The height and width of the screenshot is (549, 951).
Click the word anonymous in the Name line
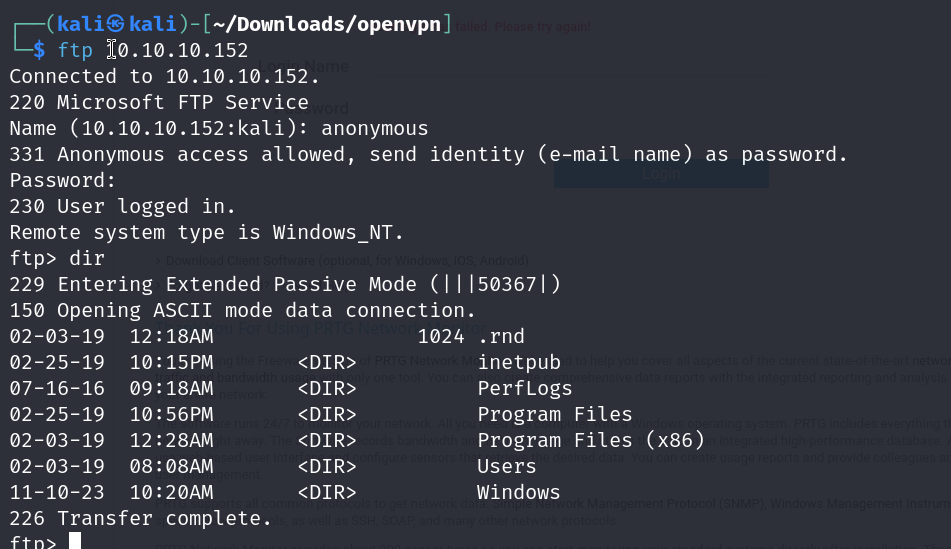tap(374, 128)
